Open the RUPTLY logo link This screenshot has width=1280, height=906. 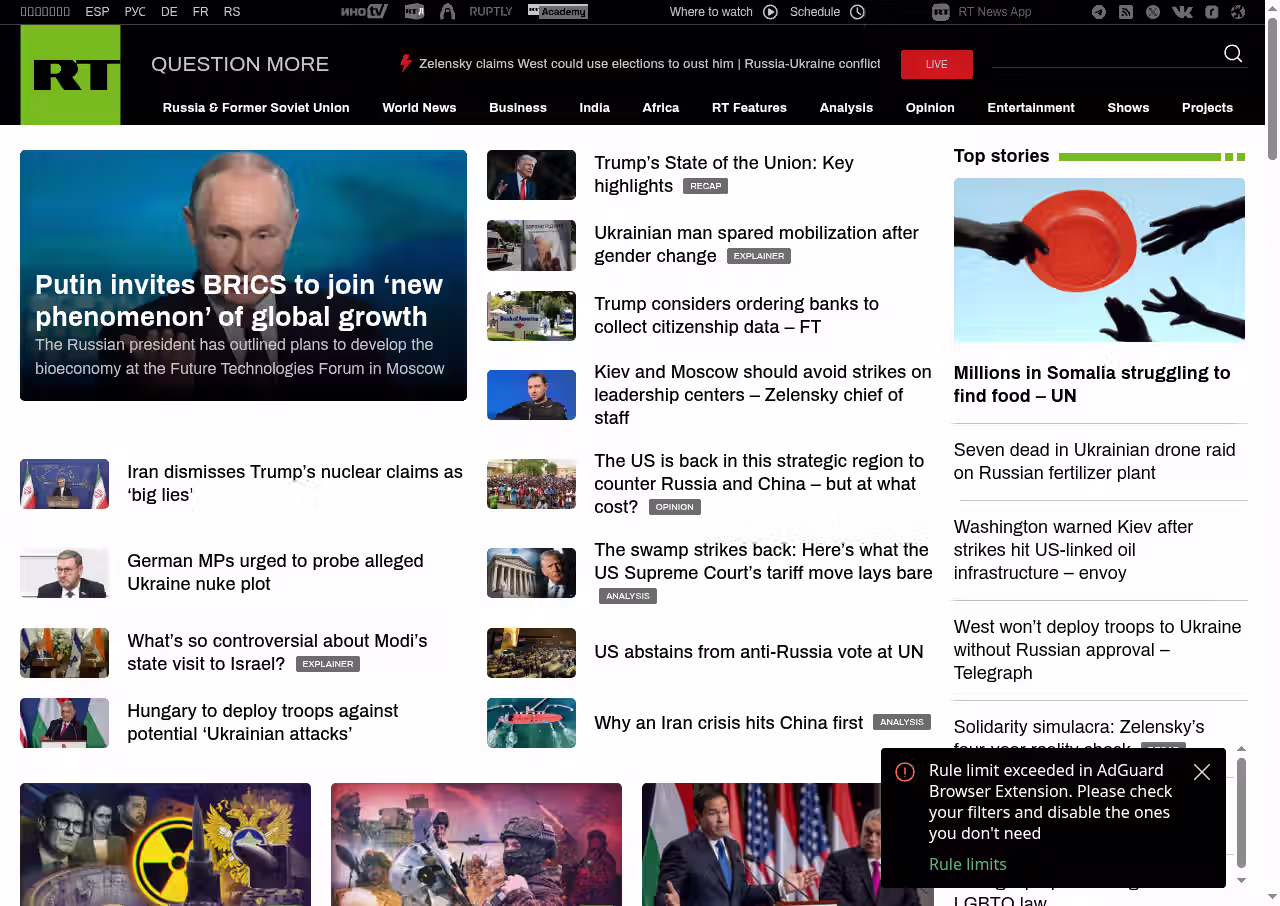click(x=490, y=12)
